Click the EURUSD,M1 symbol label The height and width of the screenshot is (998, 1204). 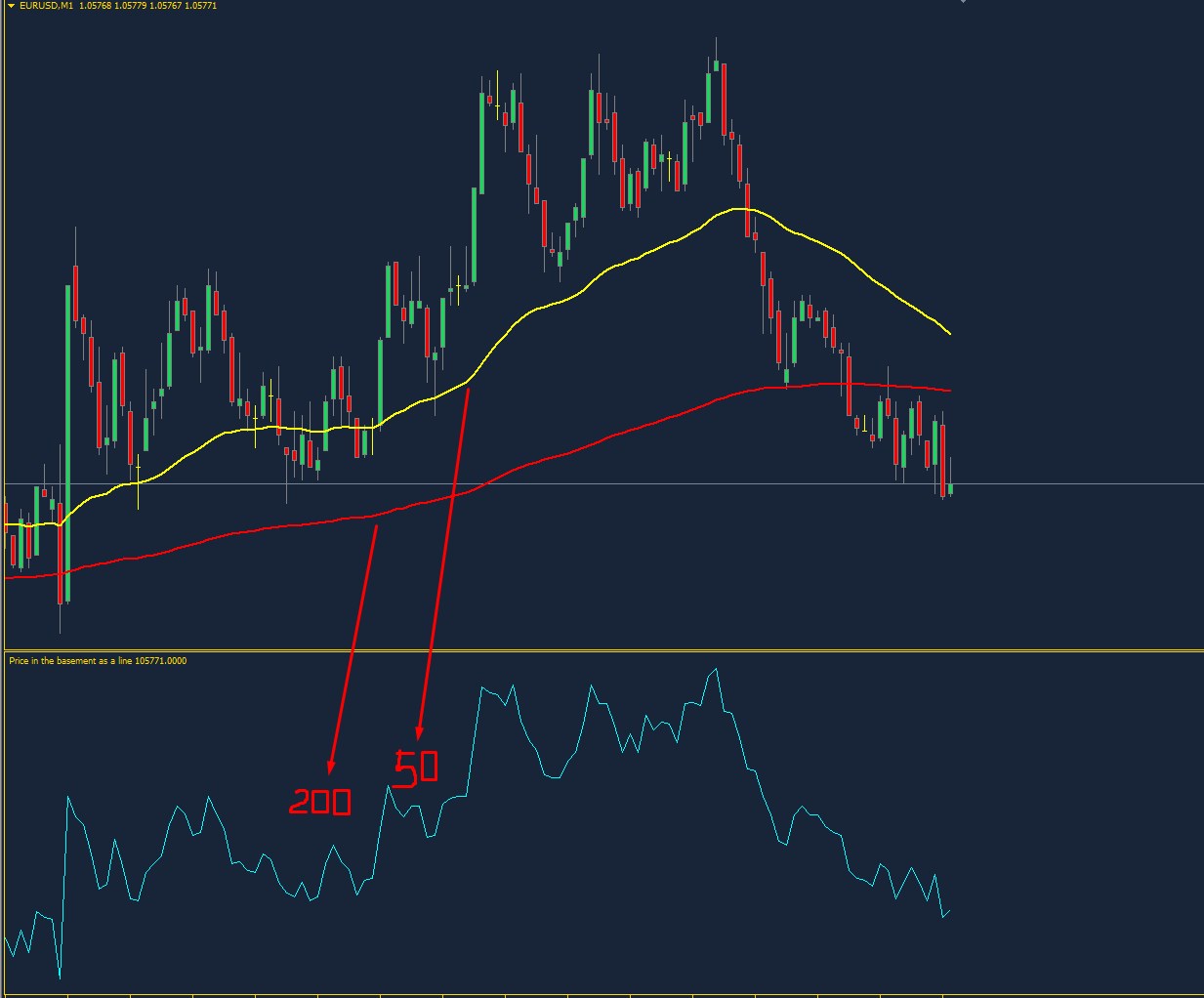pos(46,6)
